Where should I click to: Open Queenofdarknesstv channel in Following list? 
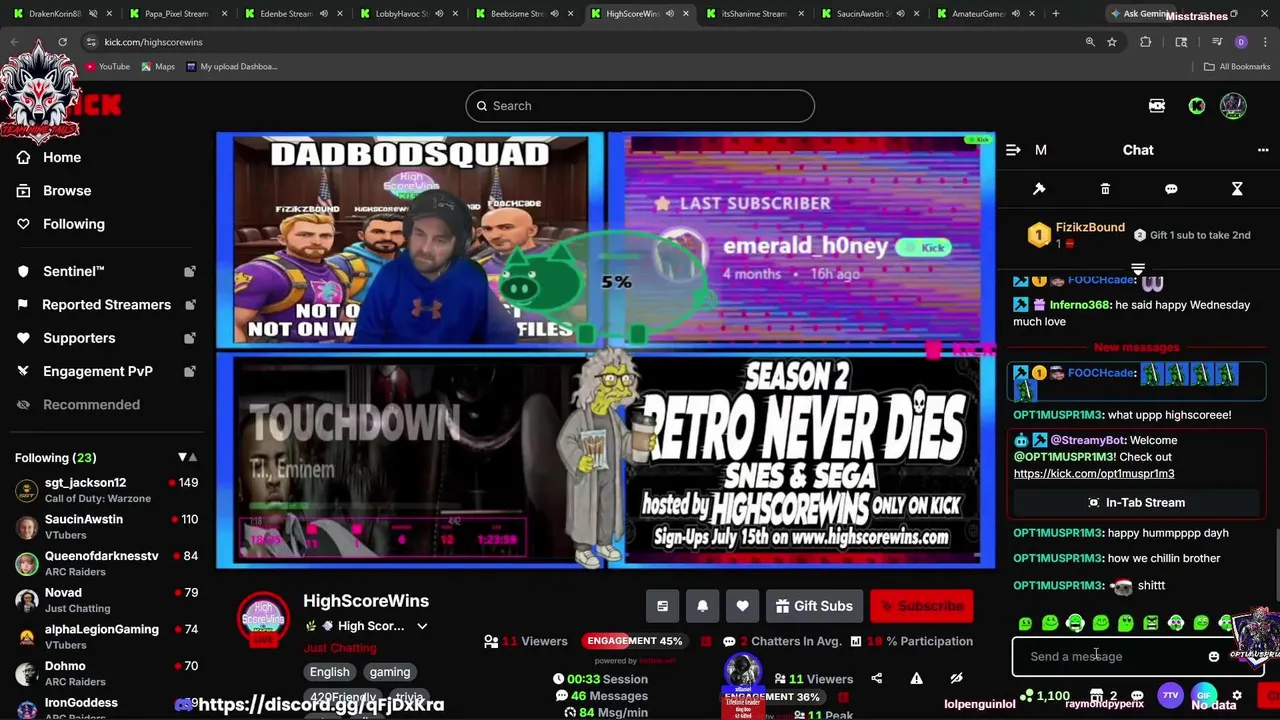coord(106,563)
